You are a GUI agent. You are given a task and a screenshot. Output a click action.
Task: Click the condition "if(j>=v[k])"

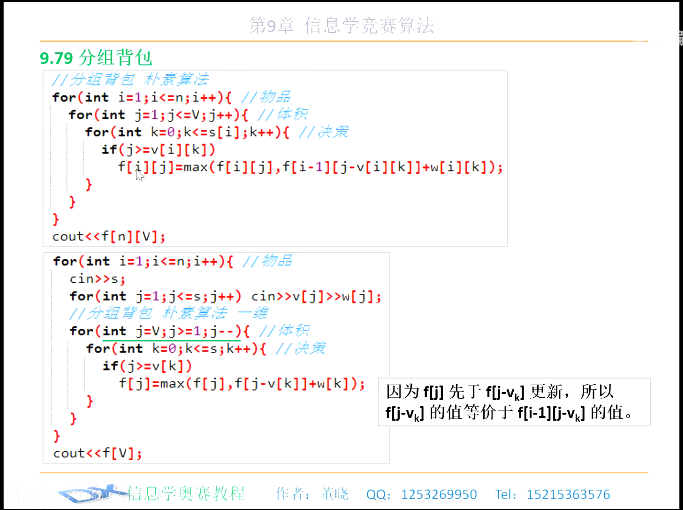click(147, 366)
